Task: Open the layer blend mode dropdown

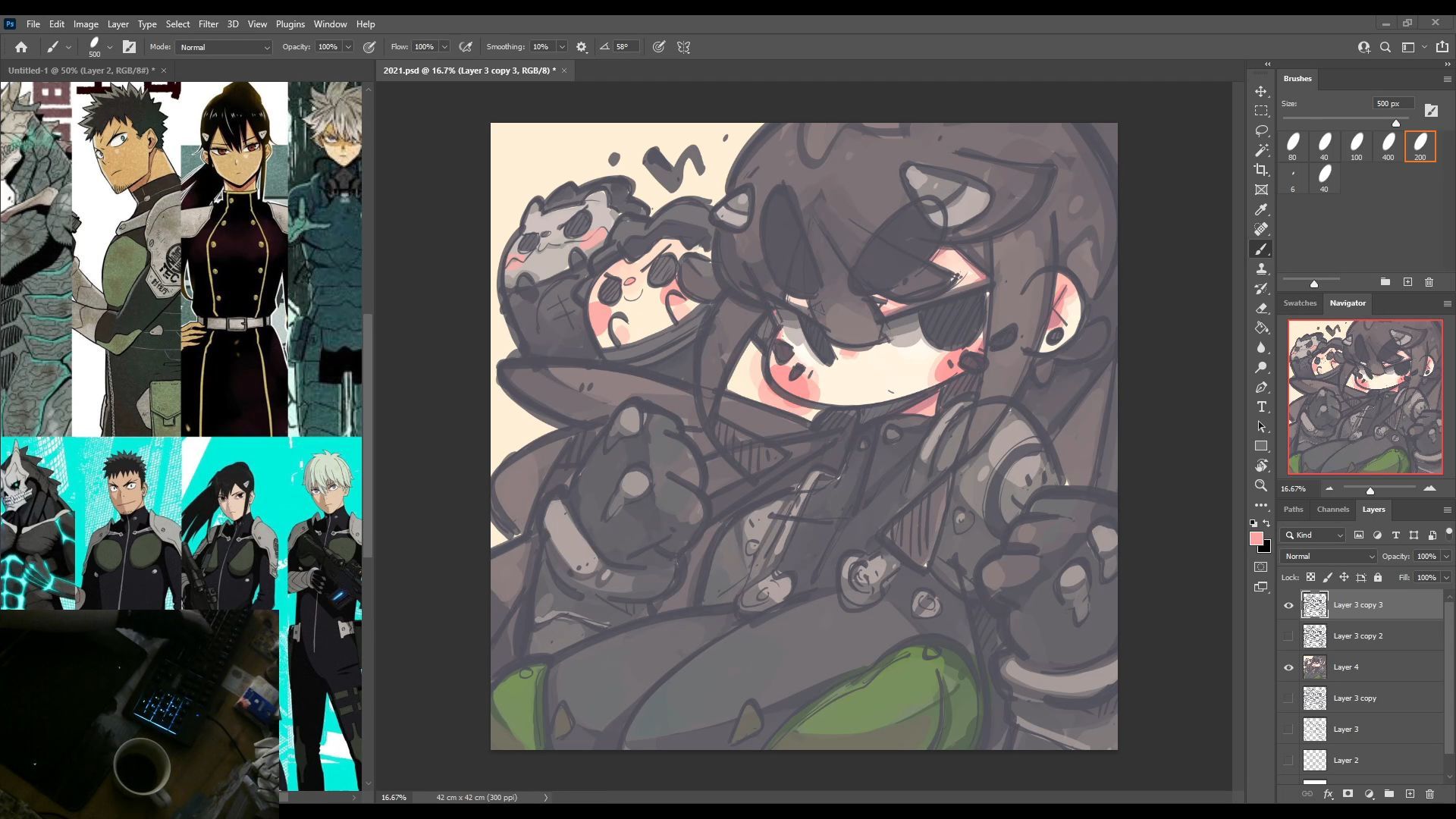Action: tap(1329, 557)
